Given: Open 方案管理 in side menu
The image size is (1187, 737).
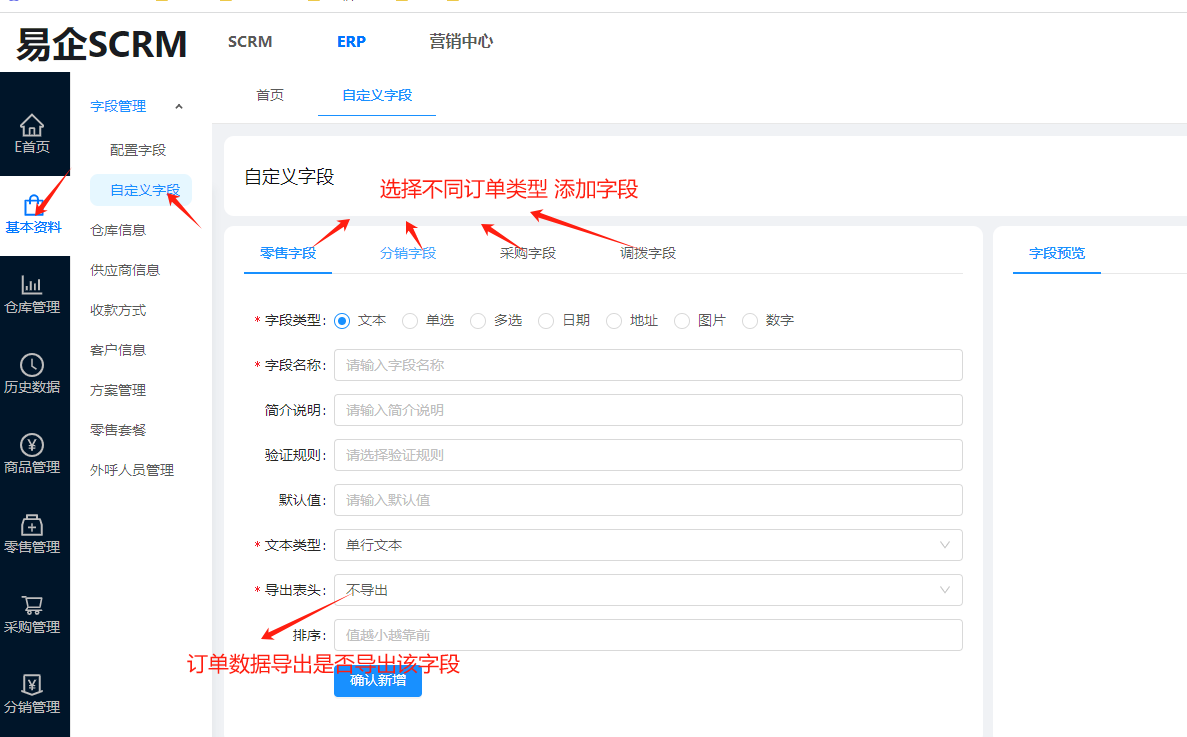Looking at the screenshot, I should coord(118,390).
